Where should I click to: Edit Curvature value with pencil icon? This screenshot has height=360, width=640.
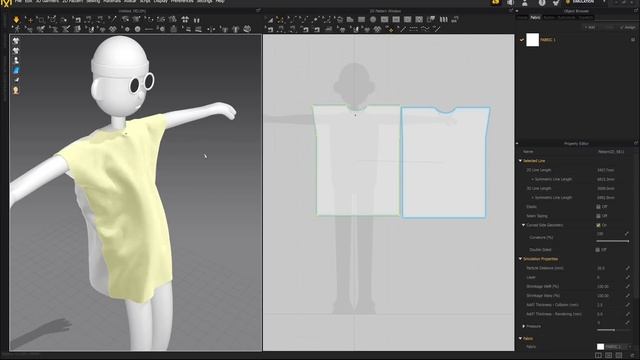pos(627,234)
